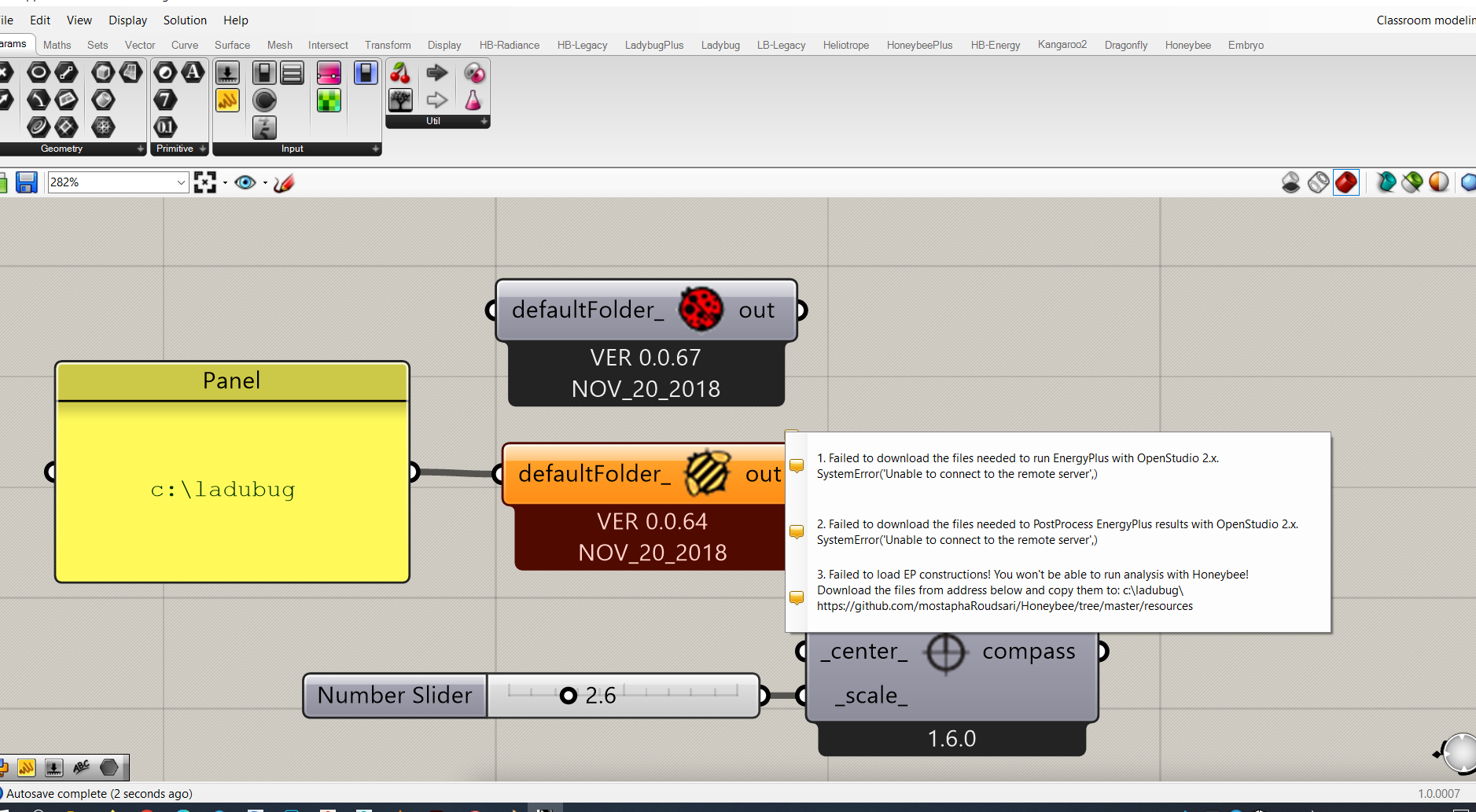Image resolution: width=1476 pixels, height=812 pixels.
Task: Click preview mesh quality sphere icon
Action: [1439, 182]
